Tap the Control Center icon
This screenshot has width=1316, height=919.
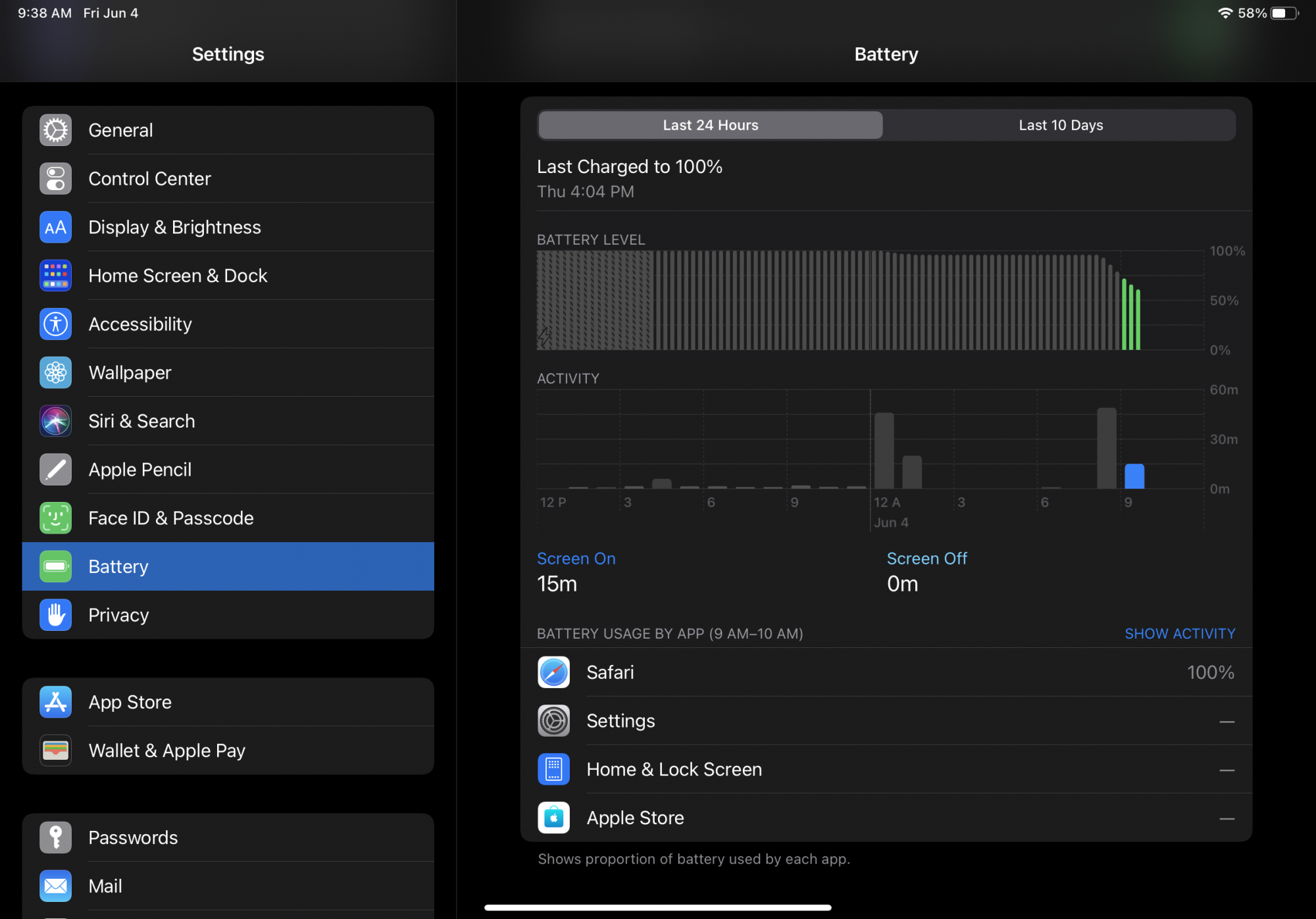56,179
